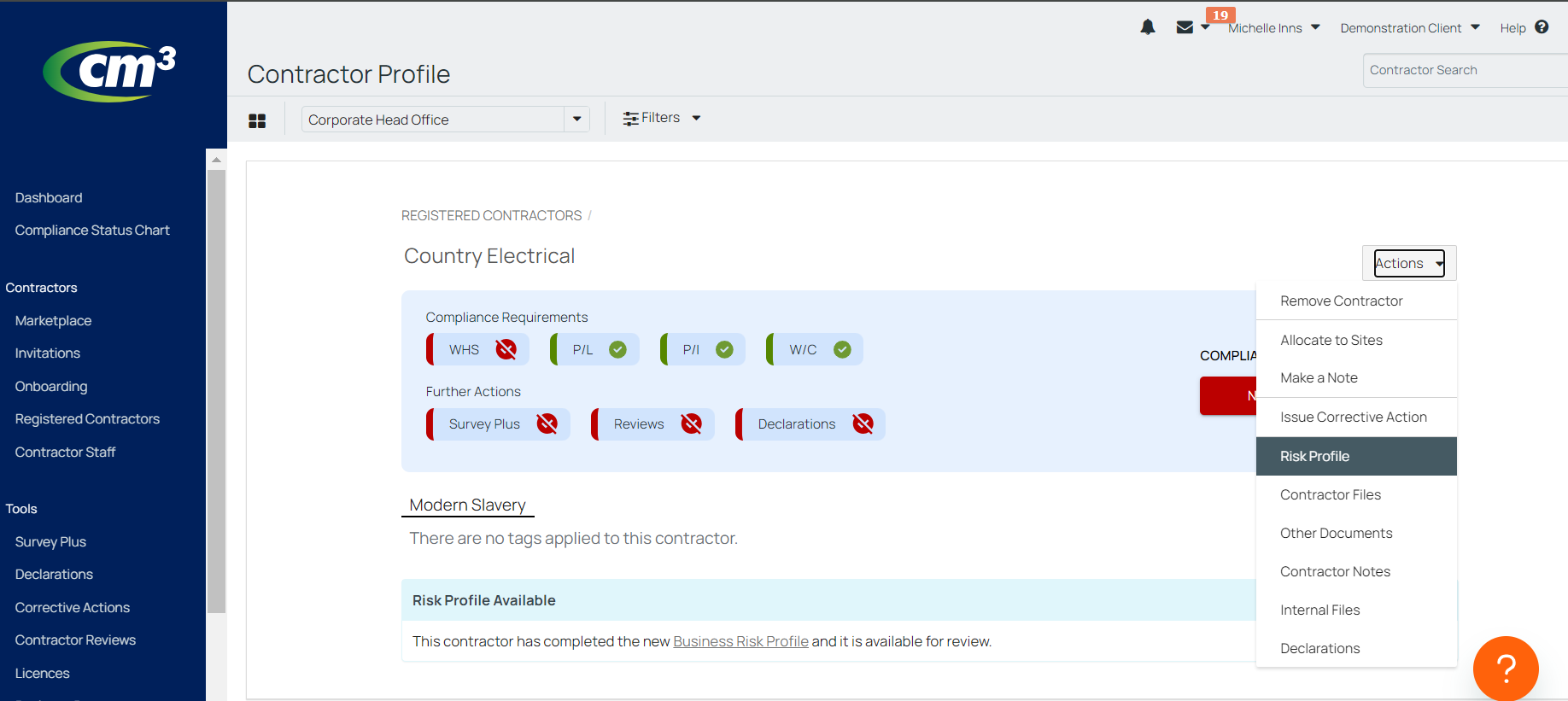This screenshot has width=1568, height=701.
Task: Click the Filters sliders icon
Action: (x=630, y=119)
